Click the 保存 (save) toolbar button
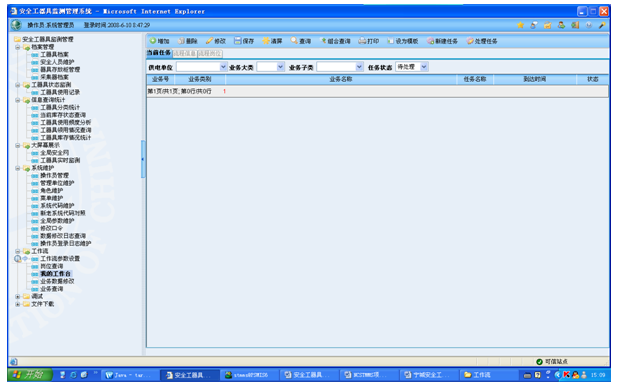The width and height of the screenshot is (617, 385). (244, 41)
